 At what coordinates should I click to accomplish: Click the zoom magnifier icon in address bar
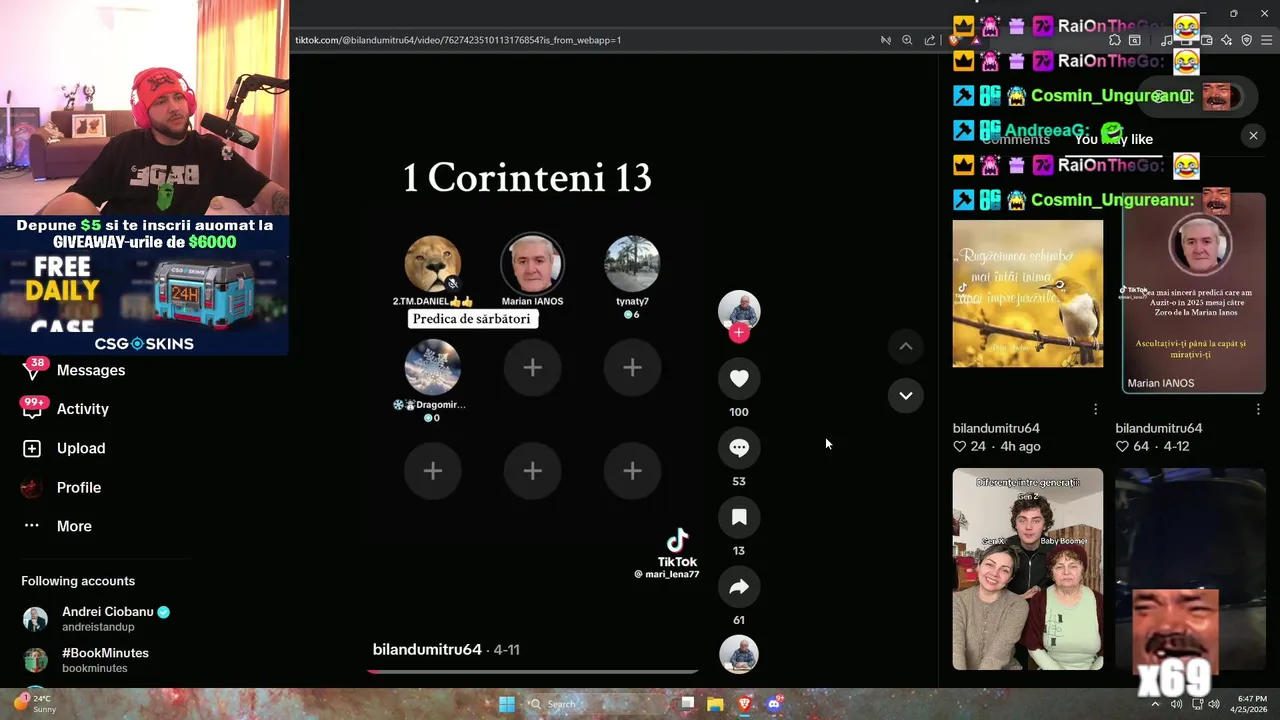(907, 40)
